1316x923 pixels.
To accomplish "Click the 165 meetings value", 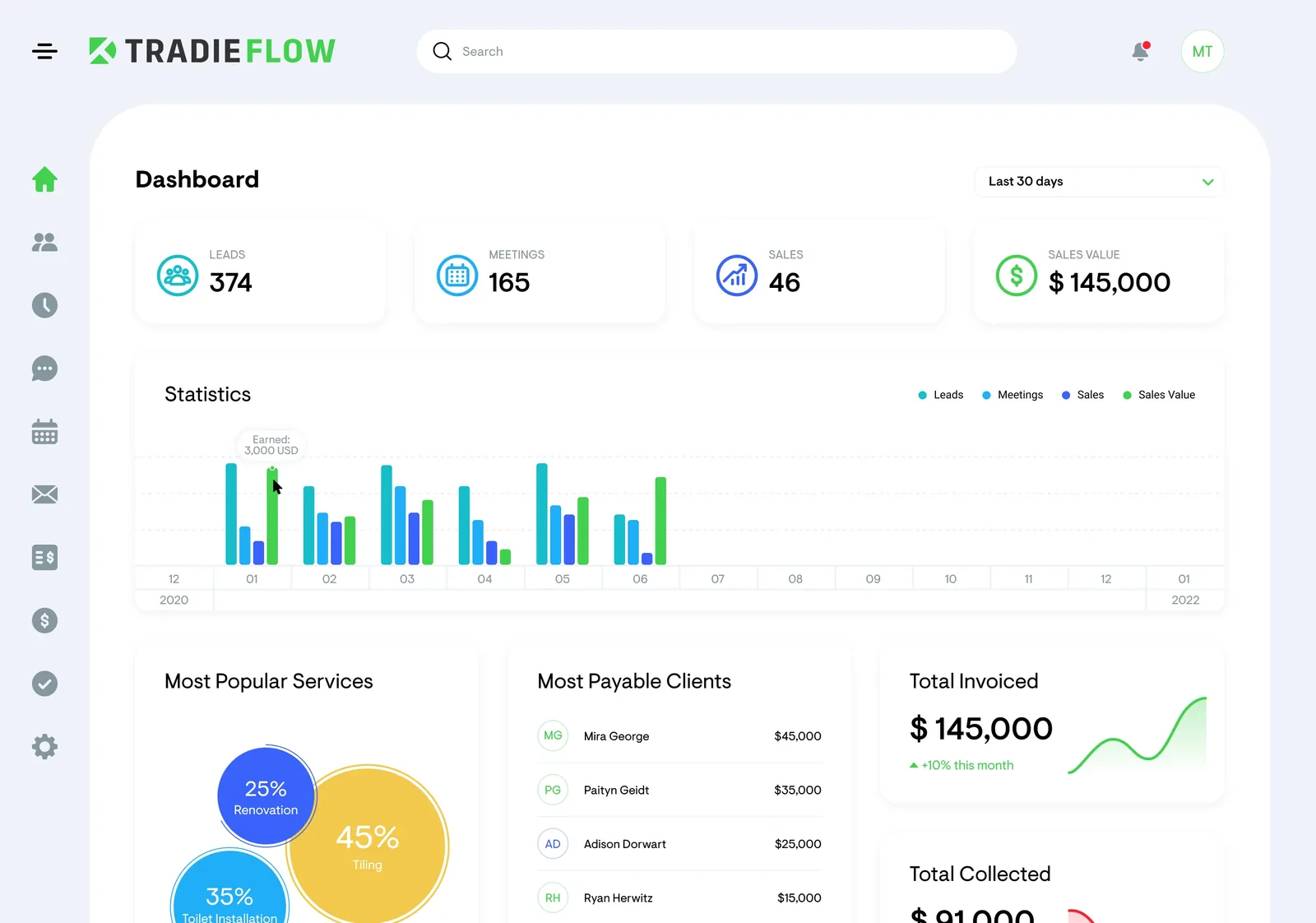I will coord(509,282).
